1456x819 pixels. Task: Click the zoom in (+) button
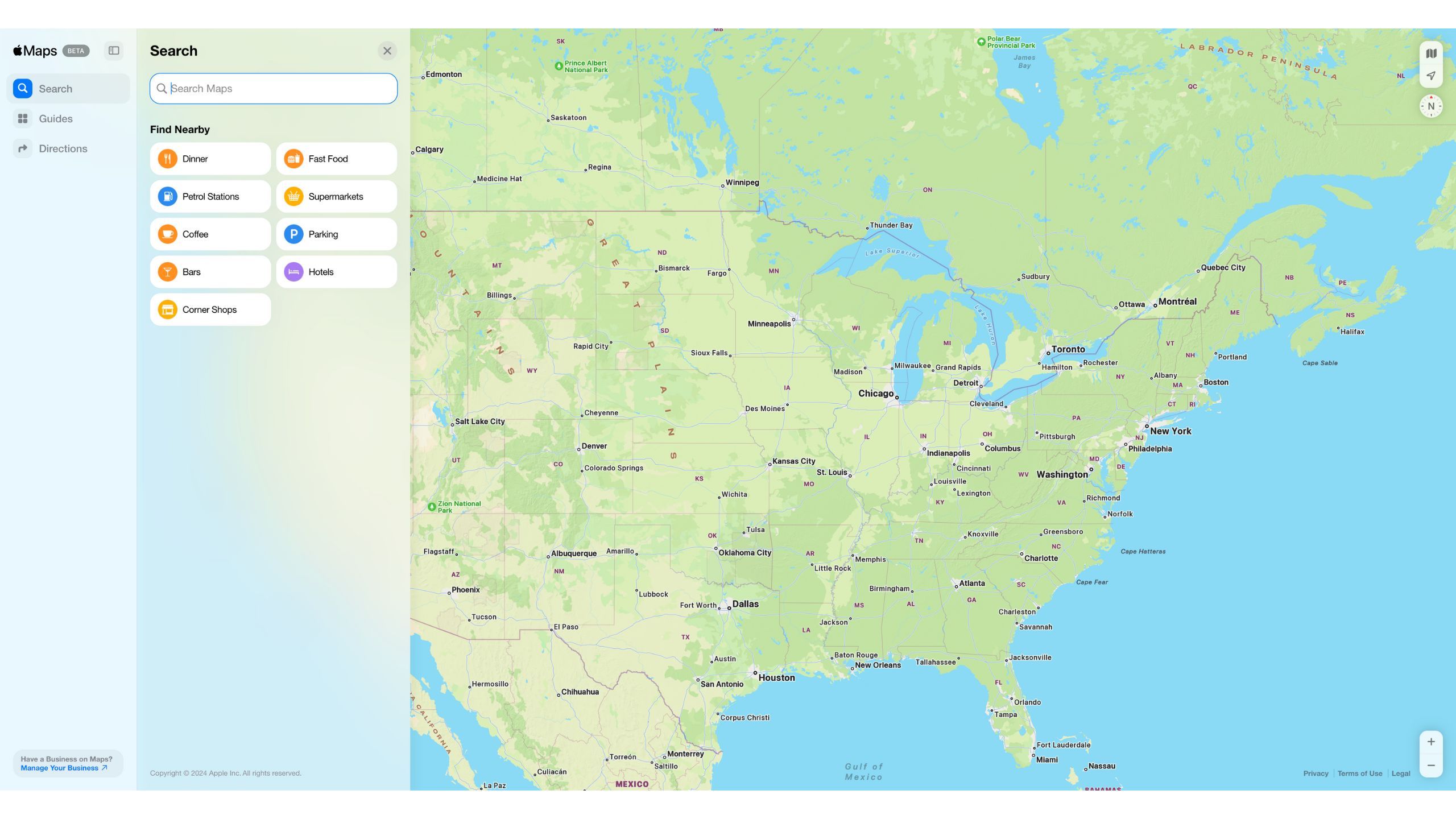(x=1431, y=742)
